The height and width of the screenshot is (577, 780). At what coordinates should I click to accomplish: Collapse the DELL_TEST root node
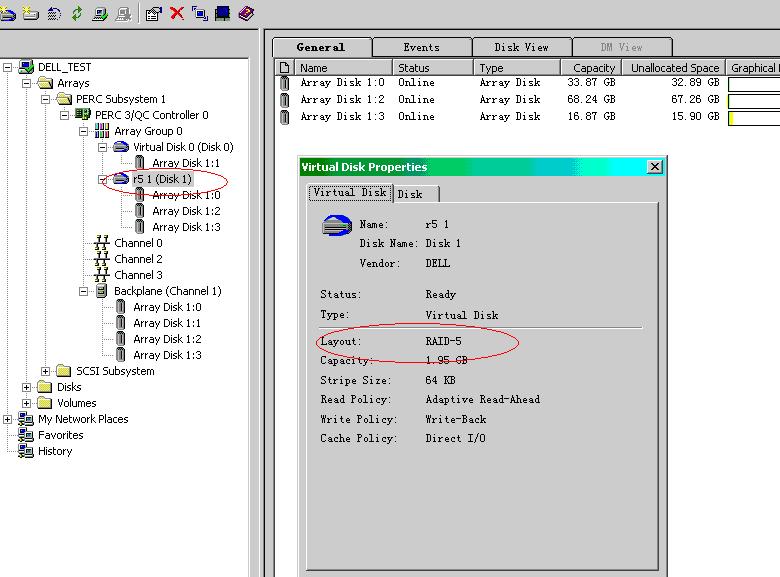click(7, 67)
